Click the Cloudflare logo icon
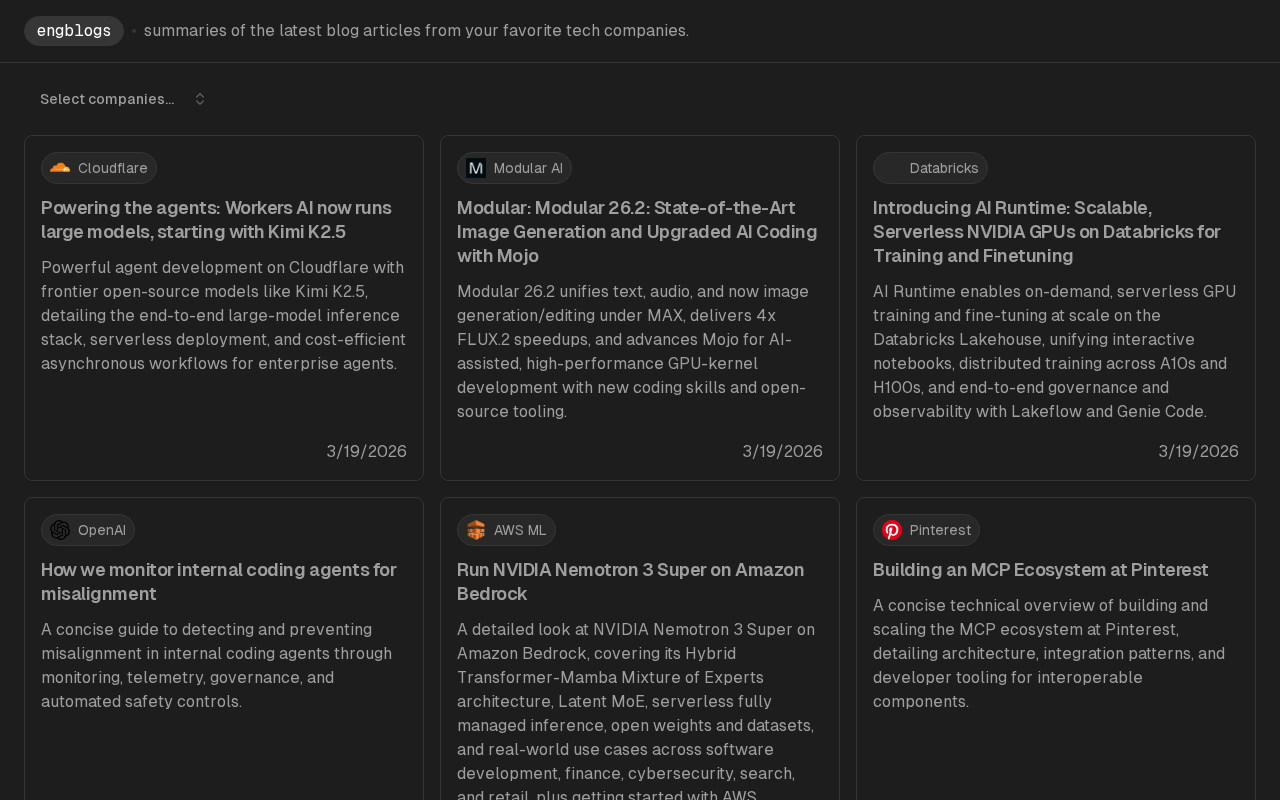This screenshot has width=1280, height=800. point(60,168)
